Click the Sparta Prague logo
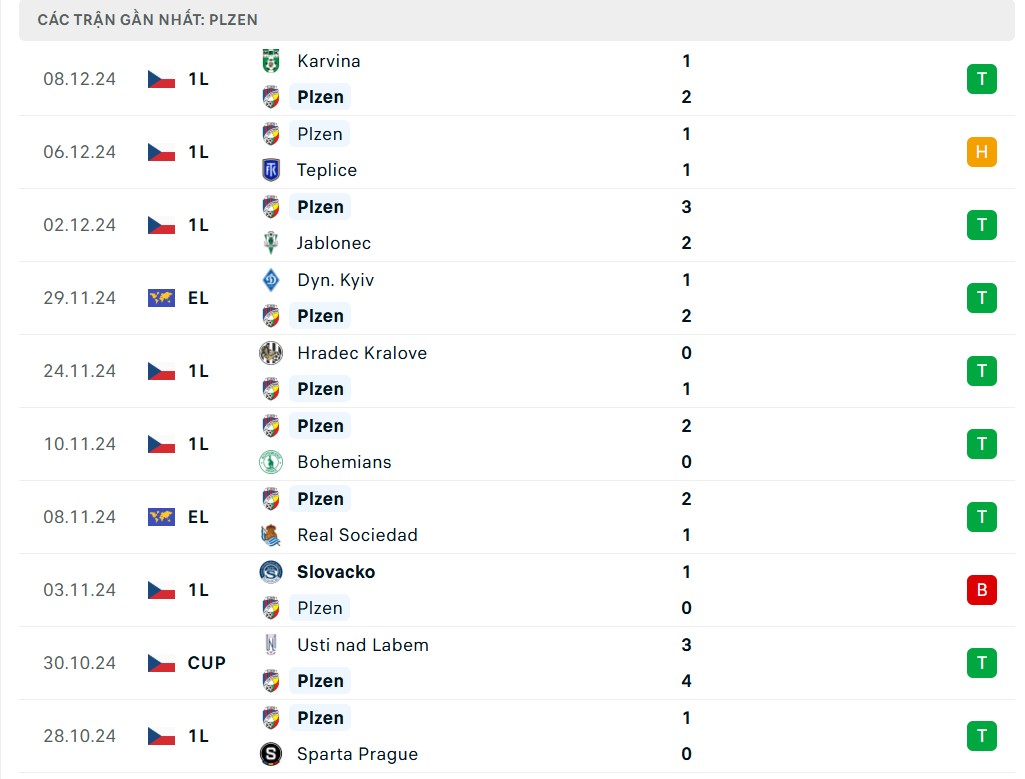 (x=270, y=754)
